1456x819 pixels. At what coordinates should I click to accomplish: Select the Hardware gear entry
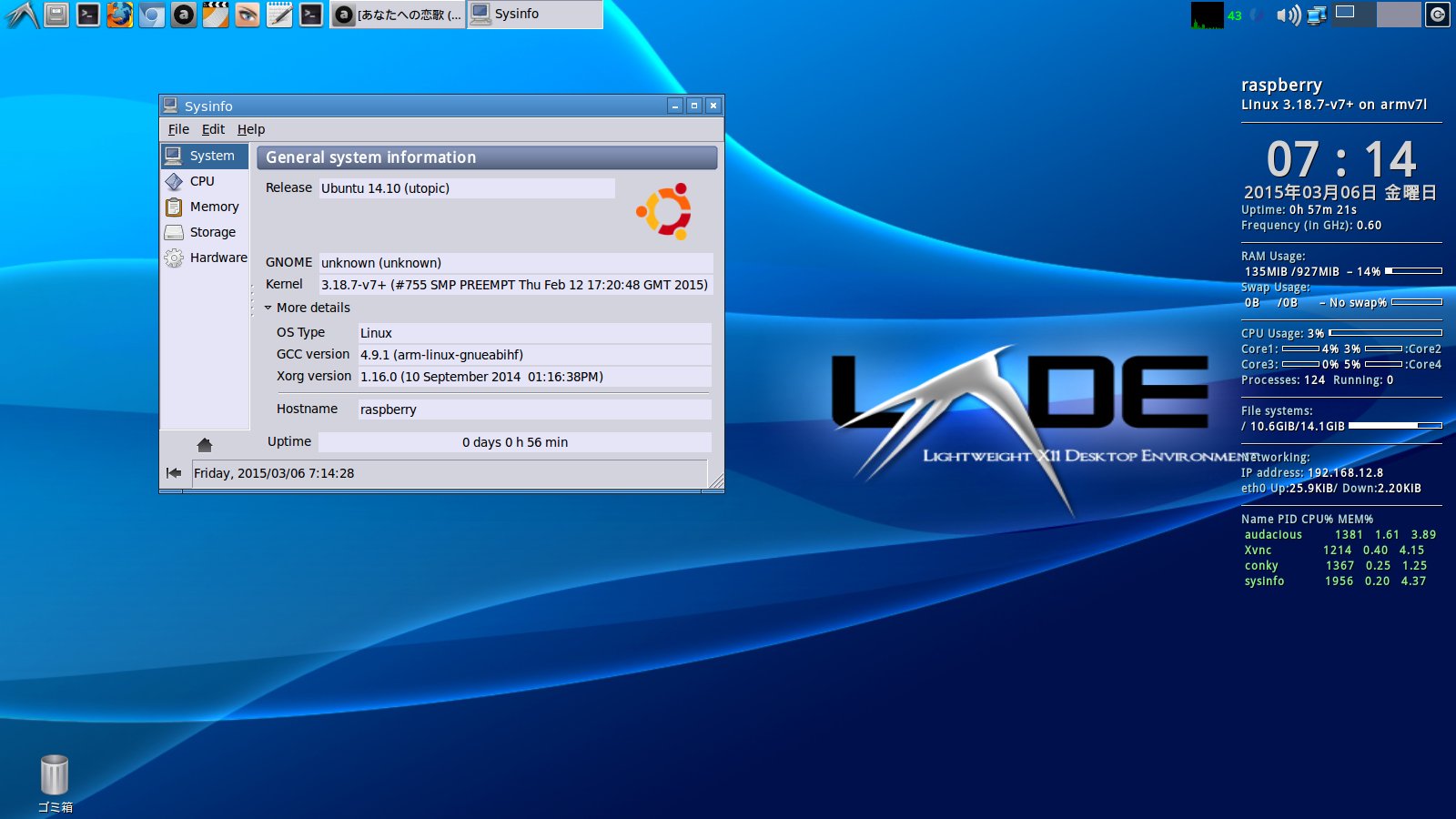coord(174,258)
